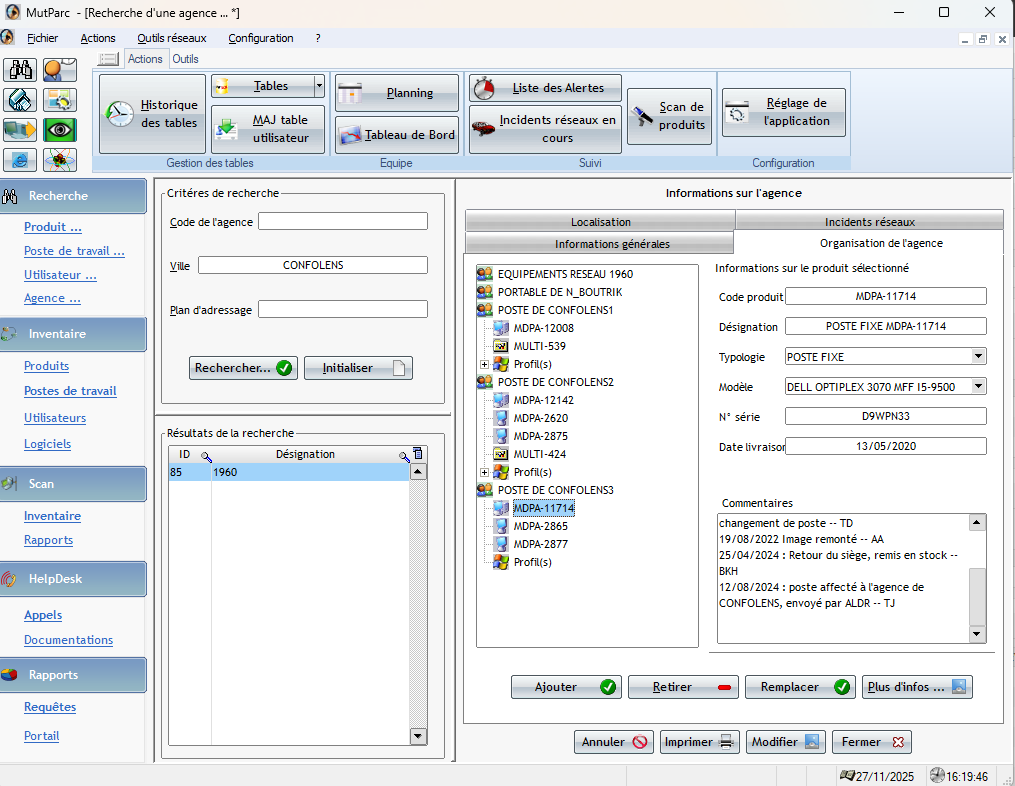
Task: Click the trash icon in results header
Action: (x=418, y=454)
